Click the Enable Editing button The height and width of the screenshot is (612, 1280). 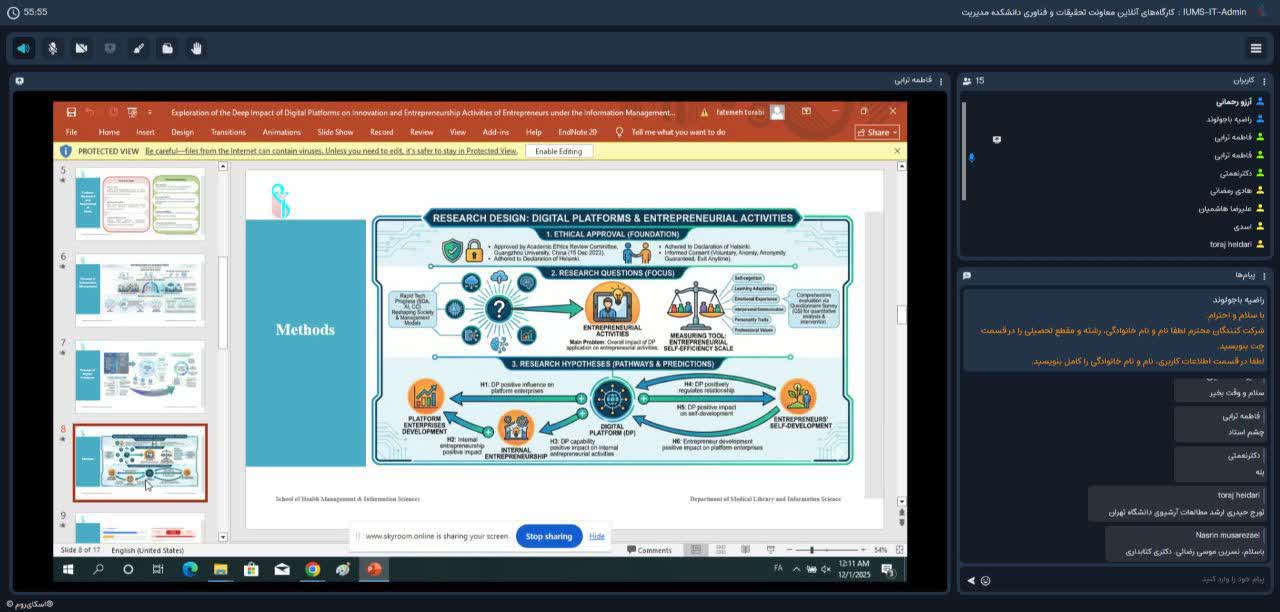click(x=558, y=151)
